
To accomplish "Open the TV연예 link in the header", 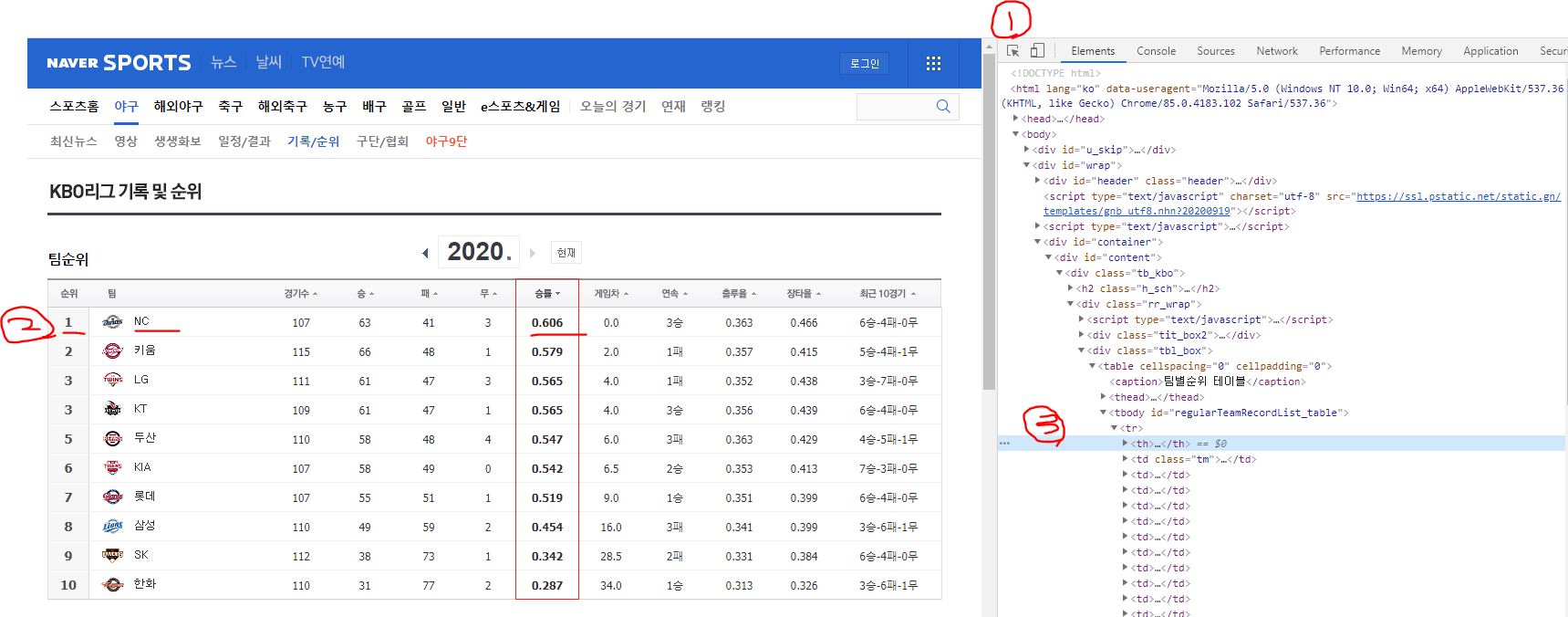I will 323,62.
